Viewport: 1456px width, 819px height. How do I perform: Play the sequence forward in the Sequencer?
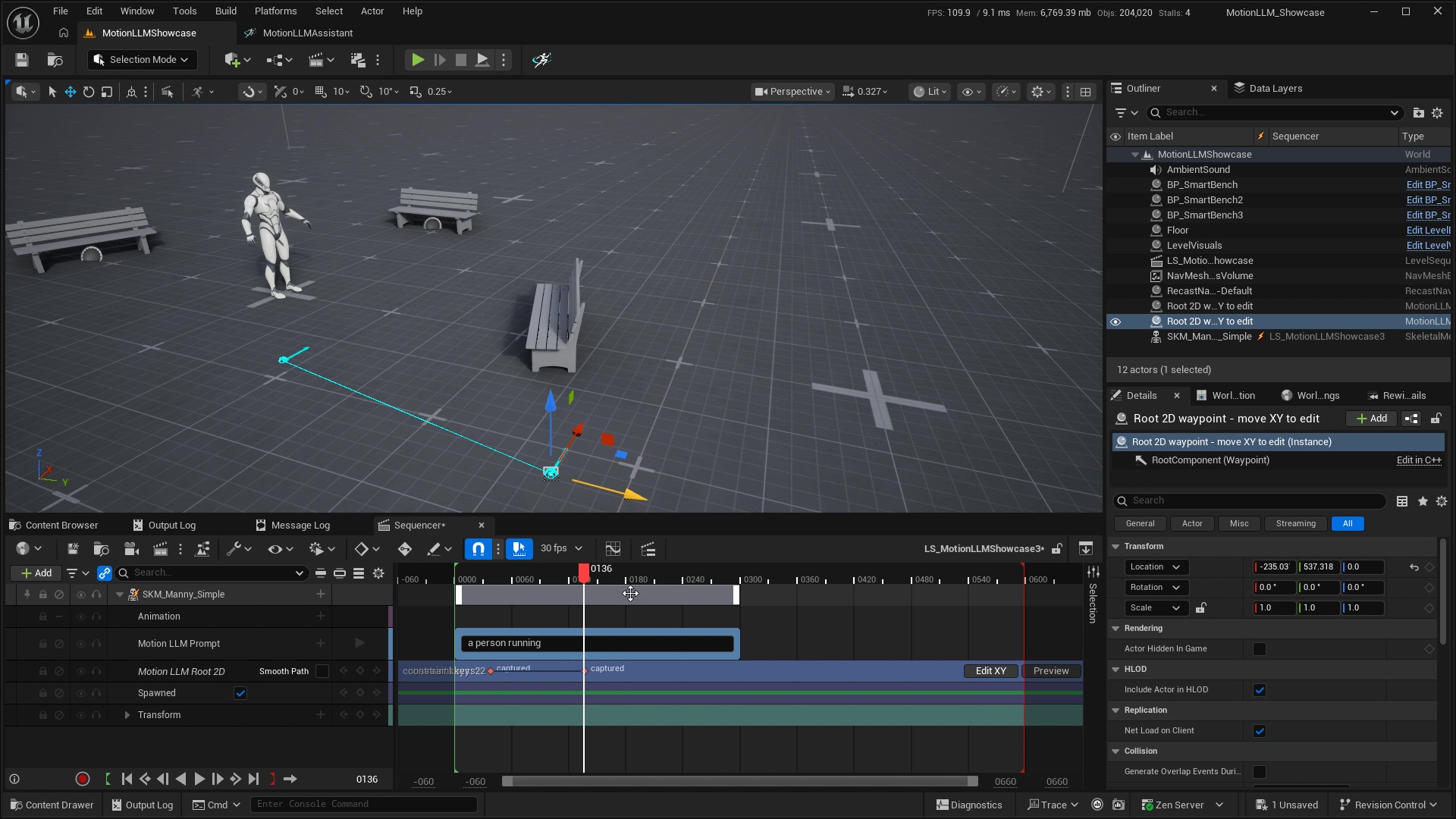tap(199, 779)
